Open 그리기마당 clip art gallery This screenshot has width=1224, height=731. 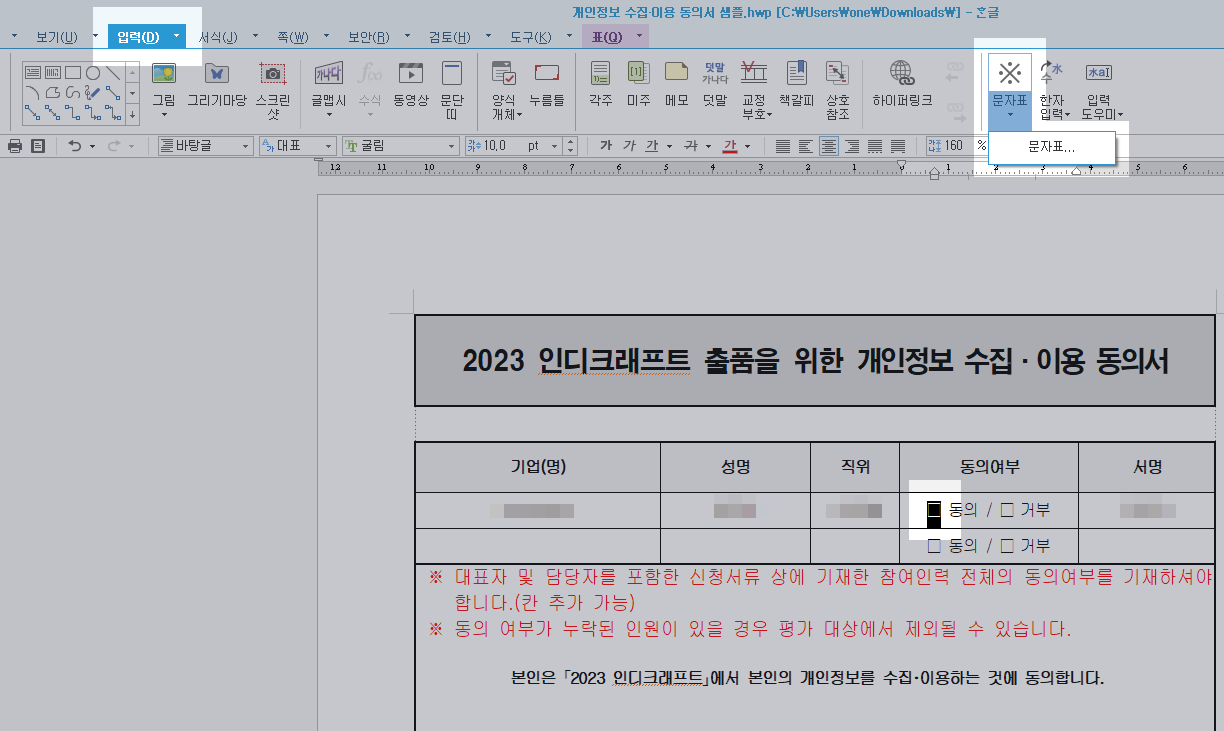click(216, 85)
